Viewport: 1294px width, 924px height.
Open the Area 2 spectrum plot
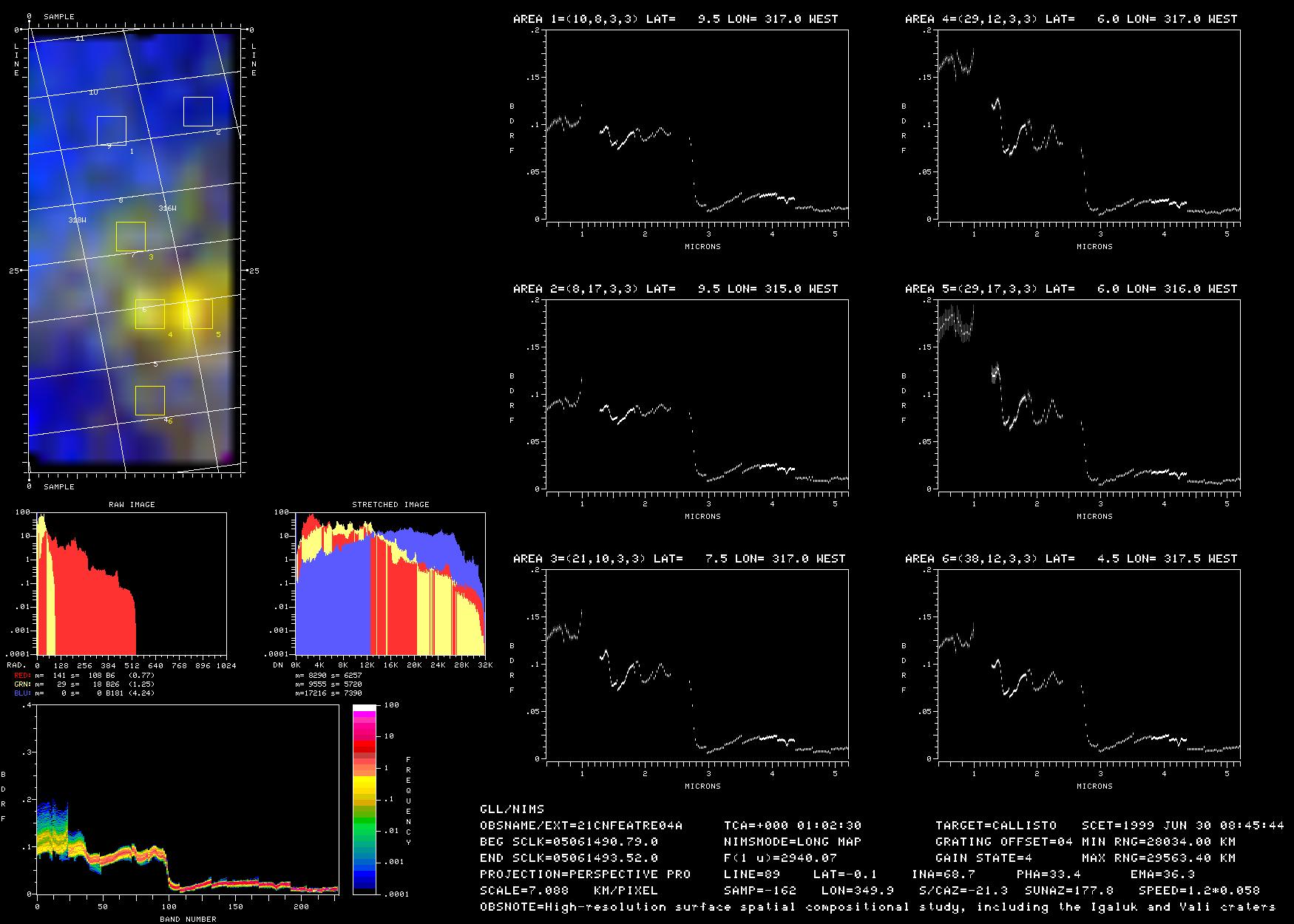[697, 395]
